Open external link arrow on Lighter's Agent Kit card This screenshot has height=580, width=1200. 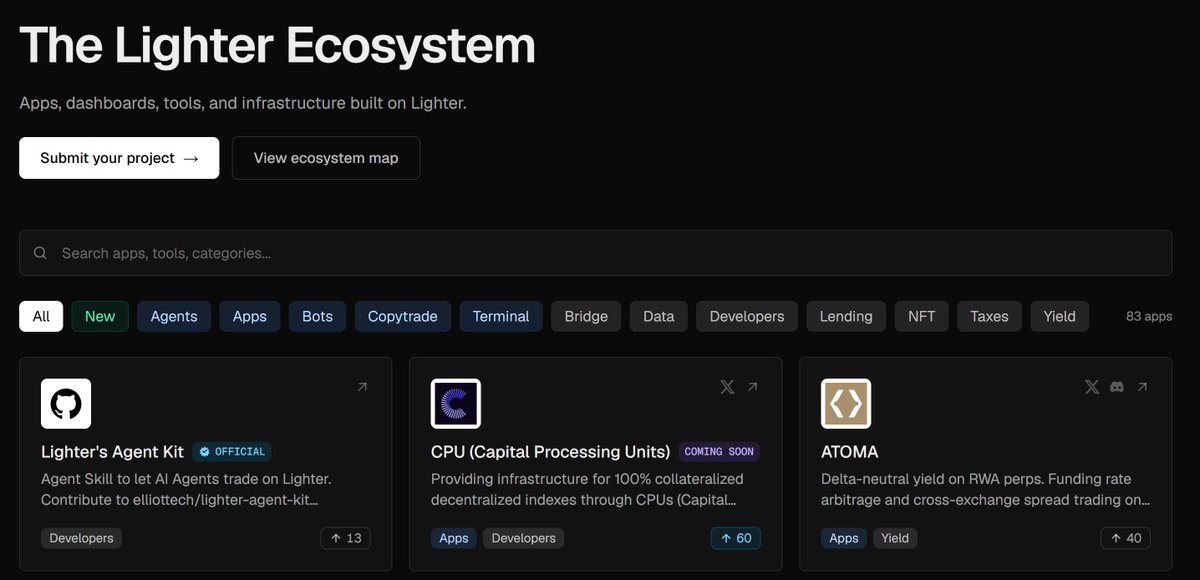pyautogui.click(x=362, y=387)
